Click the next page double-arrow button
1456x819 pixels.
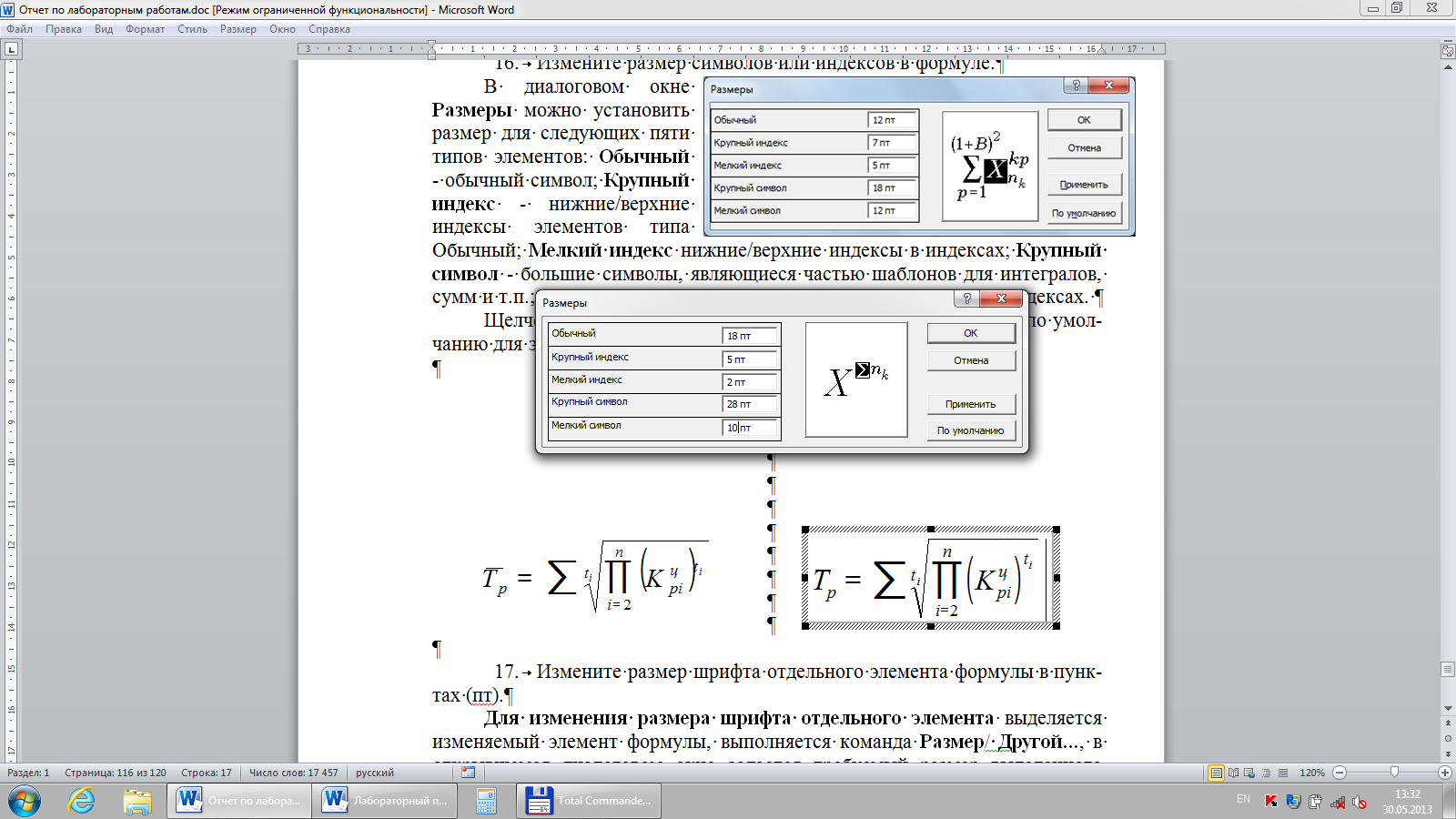(x=1448, y=753)
